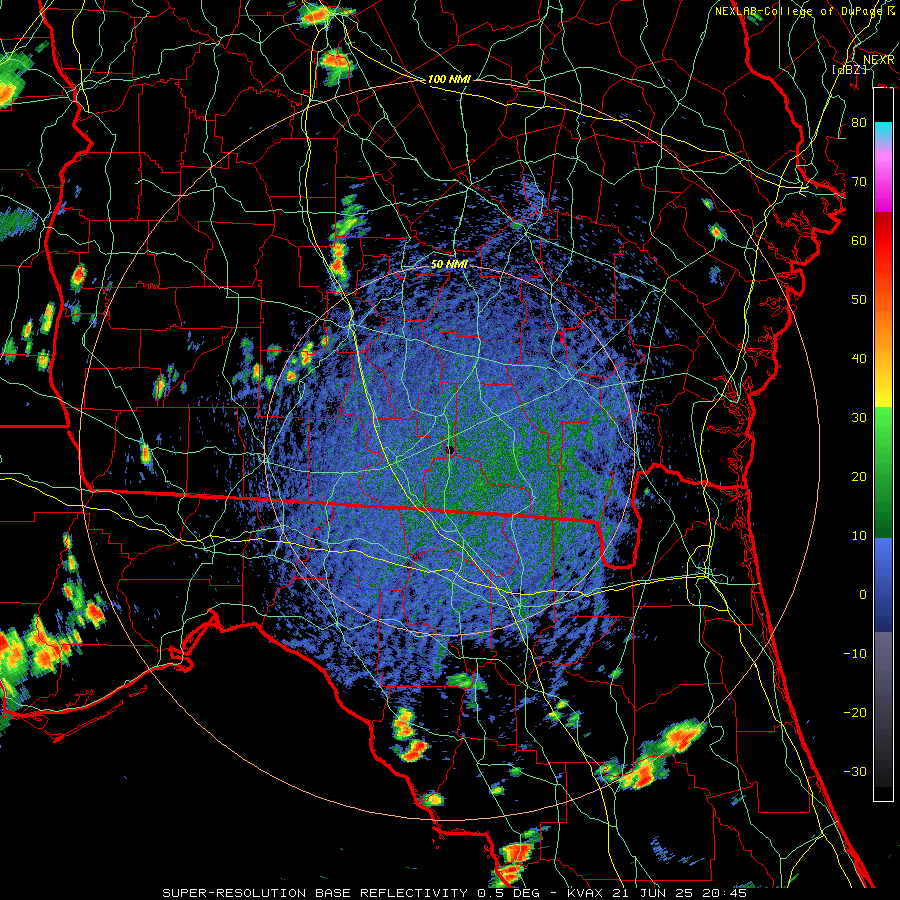The height and width of the screenshot is (900, 900).
Task: Click the cyan top segment of the color bar
Action: pos(883,132)
